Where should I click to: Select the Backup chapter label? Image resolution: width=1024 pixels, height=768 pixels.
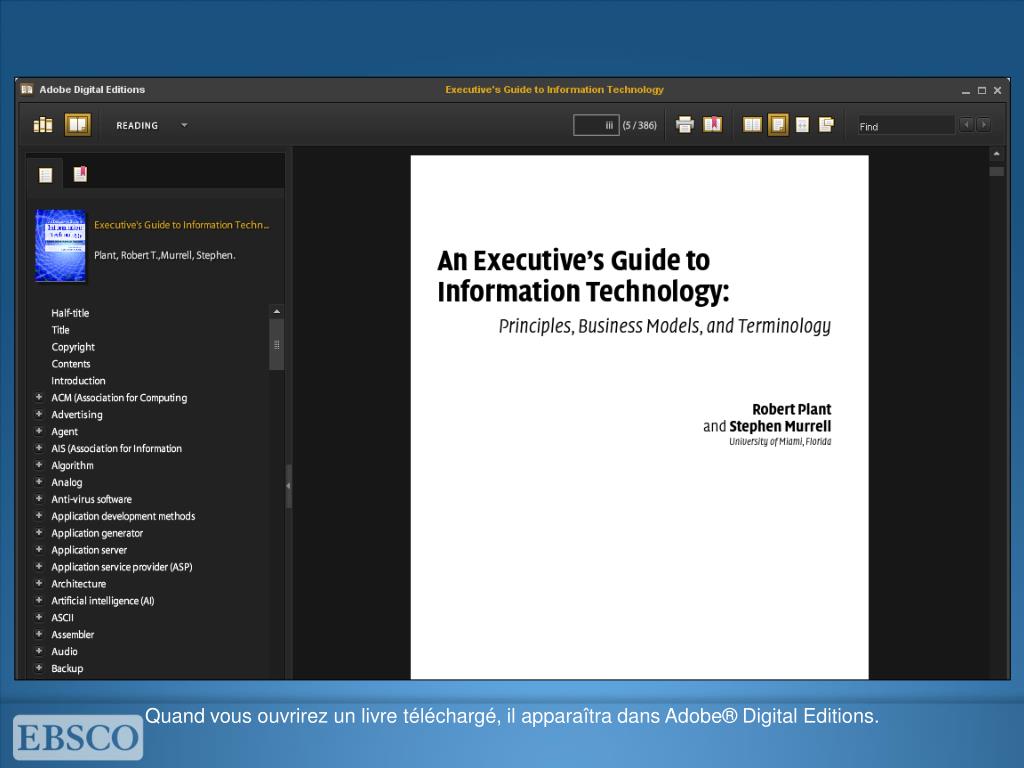pyautogui.click(x=67, y=669)
